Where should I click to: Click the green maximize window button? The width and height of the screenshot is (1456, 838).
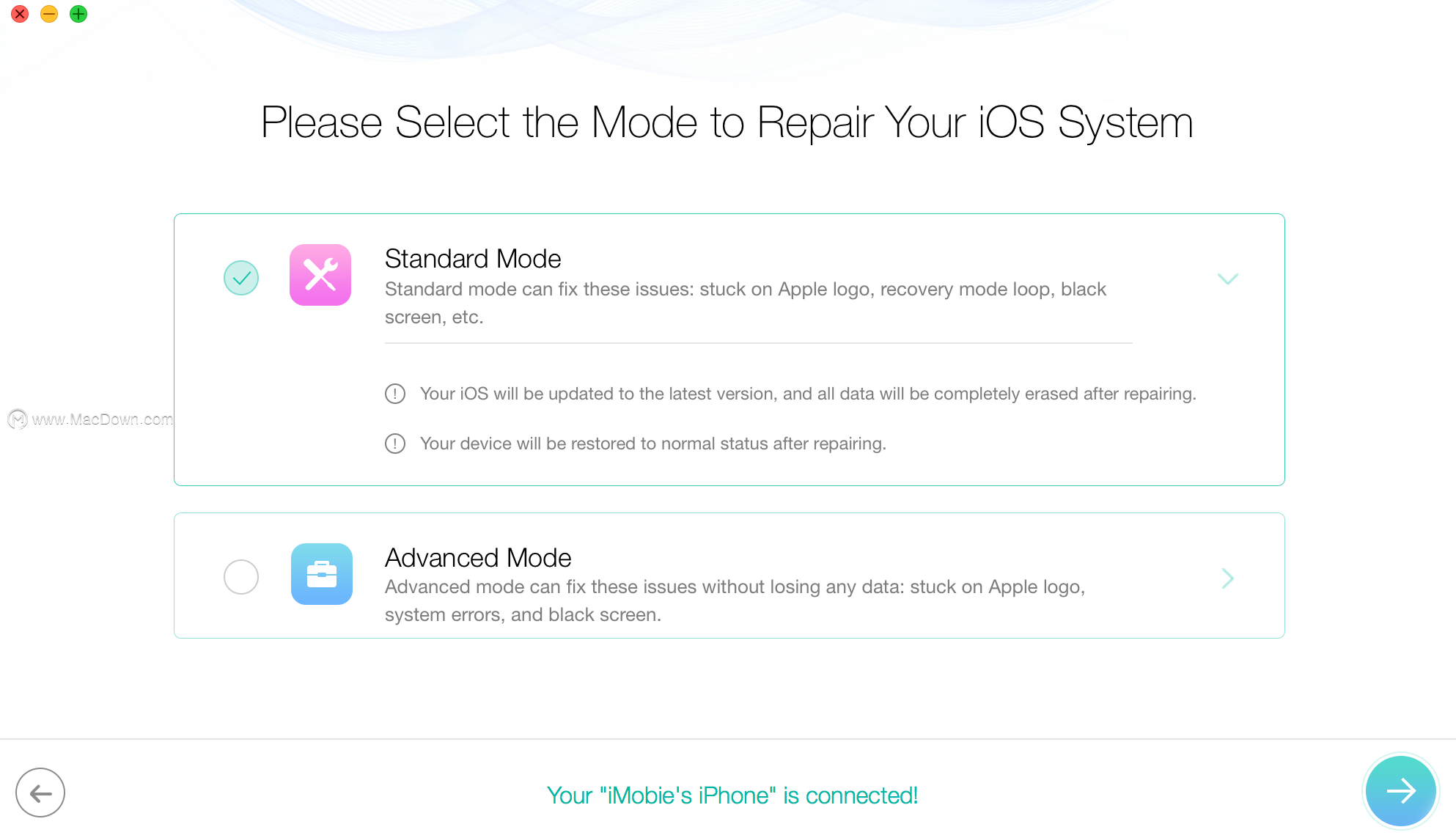(79, 14)
